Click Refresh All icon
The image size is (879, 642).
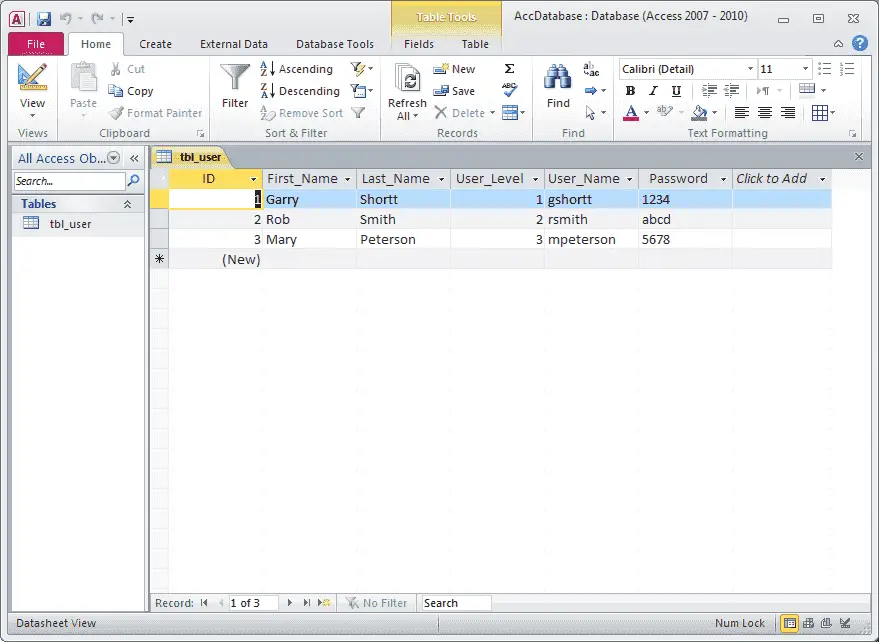[x=408, y=78]
